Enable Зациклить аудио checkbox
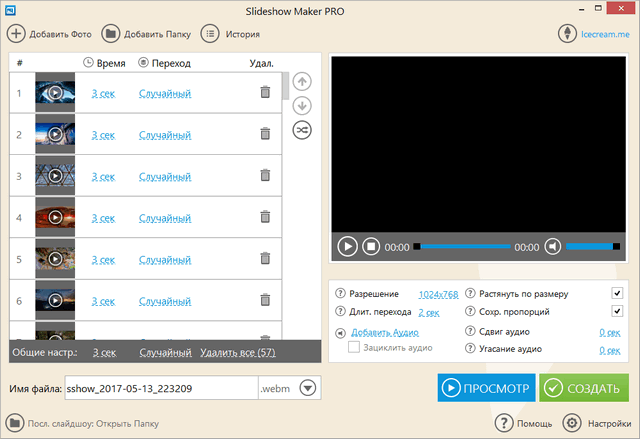This screenshot has width=640, height=439. [354, 348]
